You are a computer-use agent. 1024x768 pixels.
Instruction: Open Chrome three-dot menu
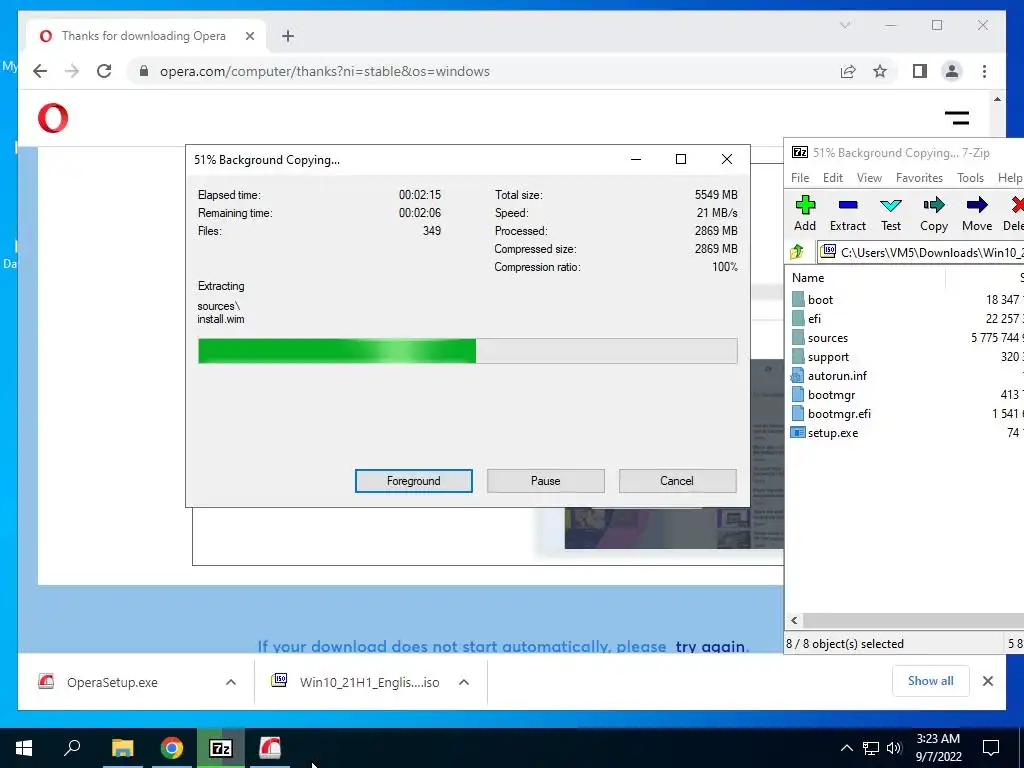[x=984, y=71]
